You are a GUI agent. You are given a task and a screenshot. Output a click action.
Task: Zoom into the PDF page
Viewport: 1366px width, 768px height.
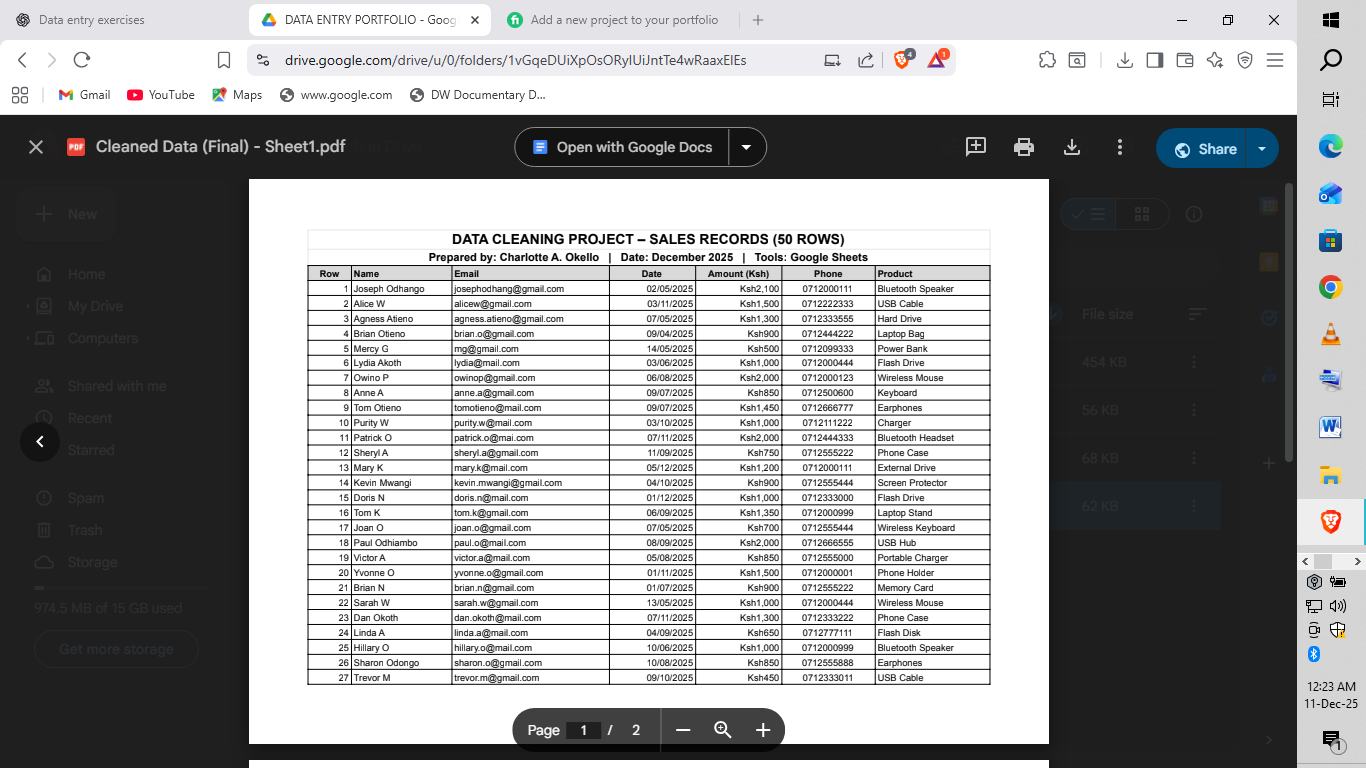click(762, 730)
